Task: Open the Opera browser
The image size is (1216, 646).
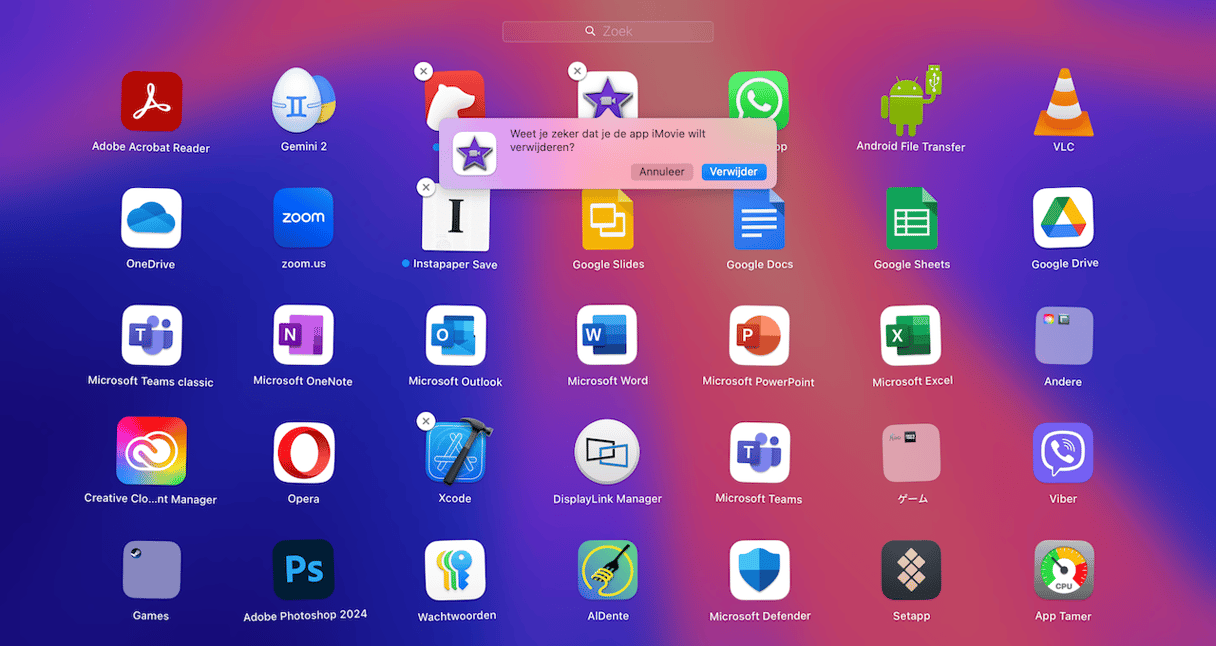Action: pos(303,453)
